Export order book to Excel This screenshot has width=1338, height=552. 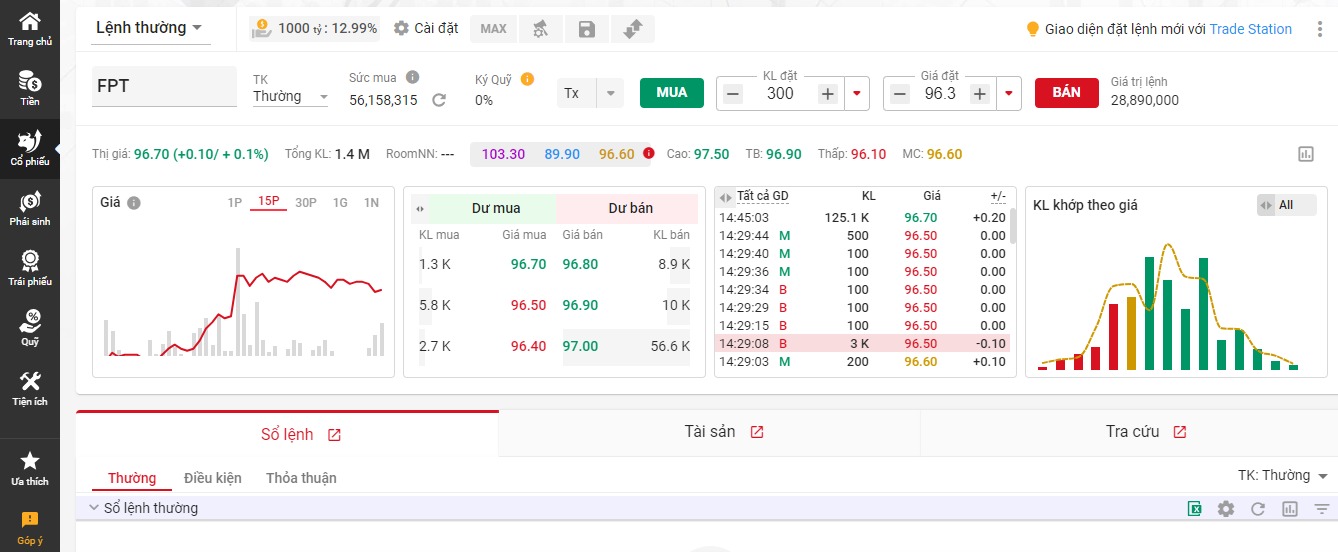point(1194,509)
